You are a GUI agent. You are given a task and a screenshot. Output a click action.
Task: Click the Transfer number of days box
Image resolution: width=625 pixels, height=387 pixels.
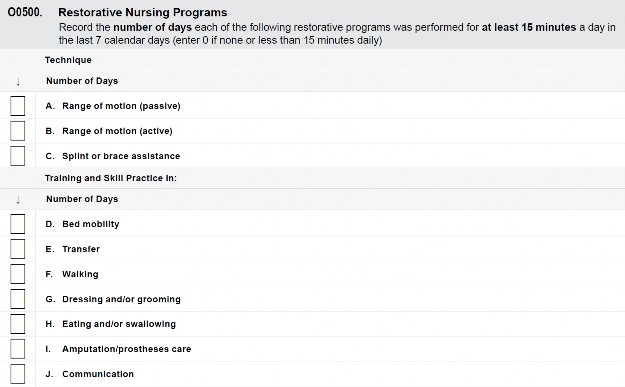(18, 249)
